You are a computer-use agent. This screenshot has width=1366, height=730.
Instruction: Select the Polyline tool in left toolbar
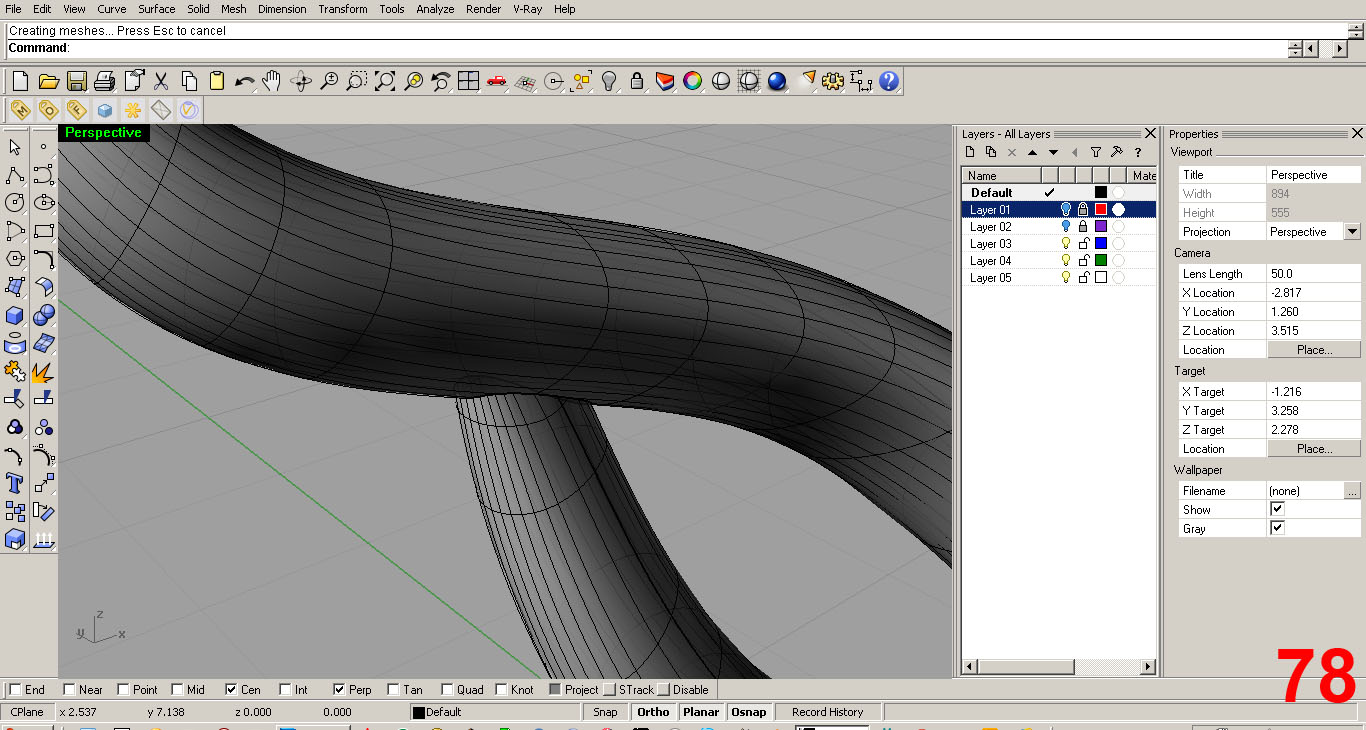tap(15, 175)
